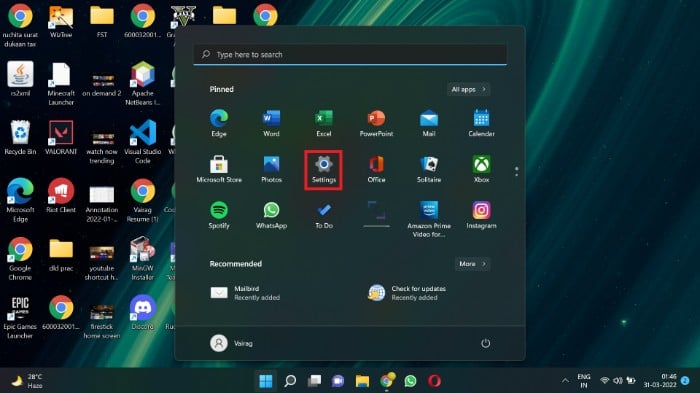Open File Explorer from taskbar
The width and height of the screenshot is (700, 393).
pyautogui.click(x=362, y=381)
